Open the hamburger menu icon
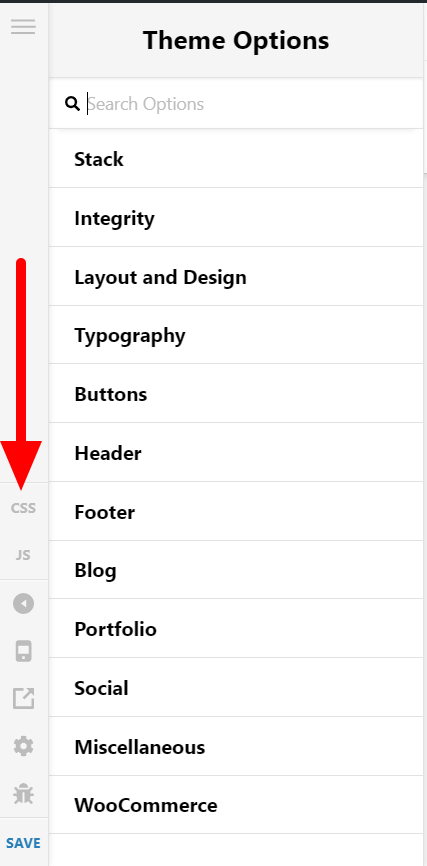 coord(23,27)
